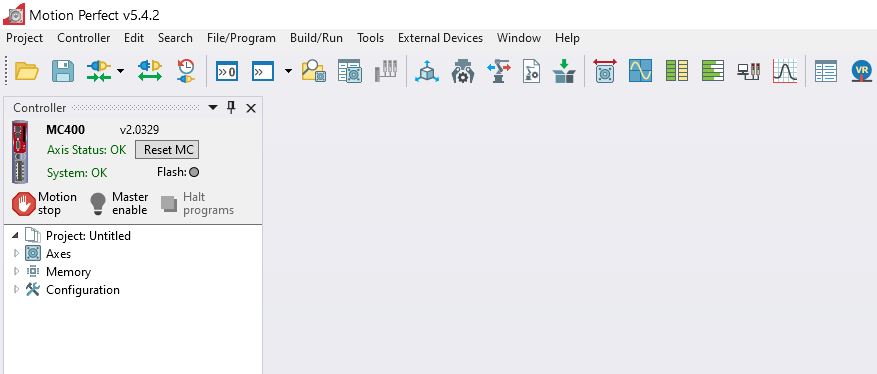The width and height of the screenshot is (877, 374).
Task: Save the project with floppy disk icon
Action: [63, 71]
